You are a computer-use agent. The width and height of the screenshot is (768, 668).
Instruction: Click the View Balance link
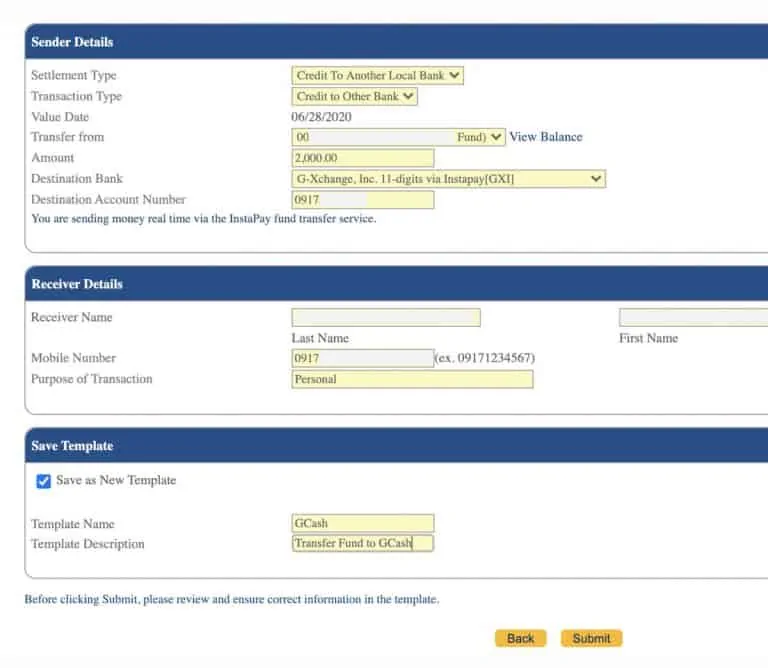coord(546,137)
